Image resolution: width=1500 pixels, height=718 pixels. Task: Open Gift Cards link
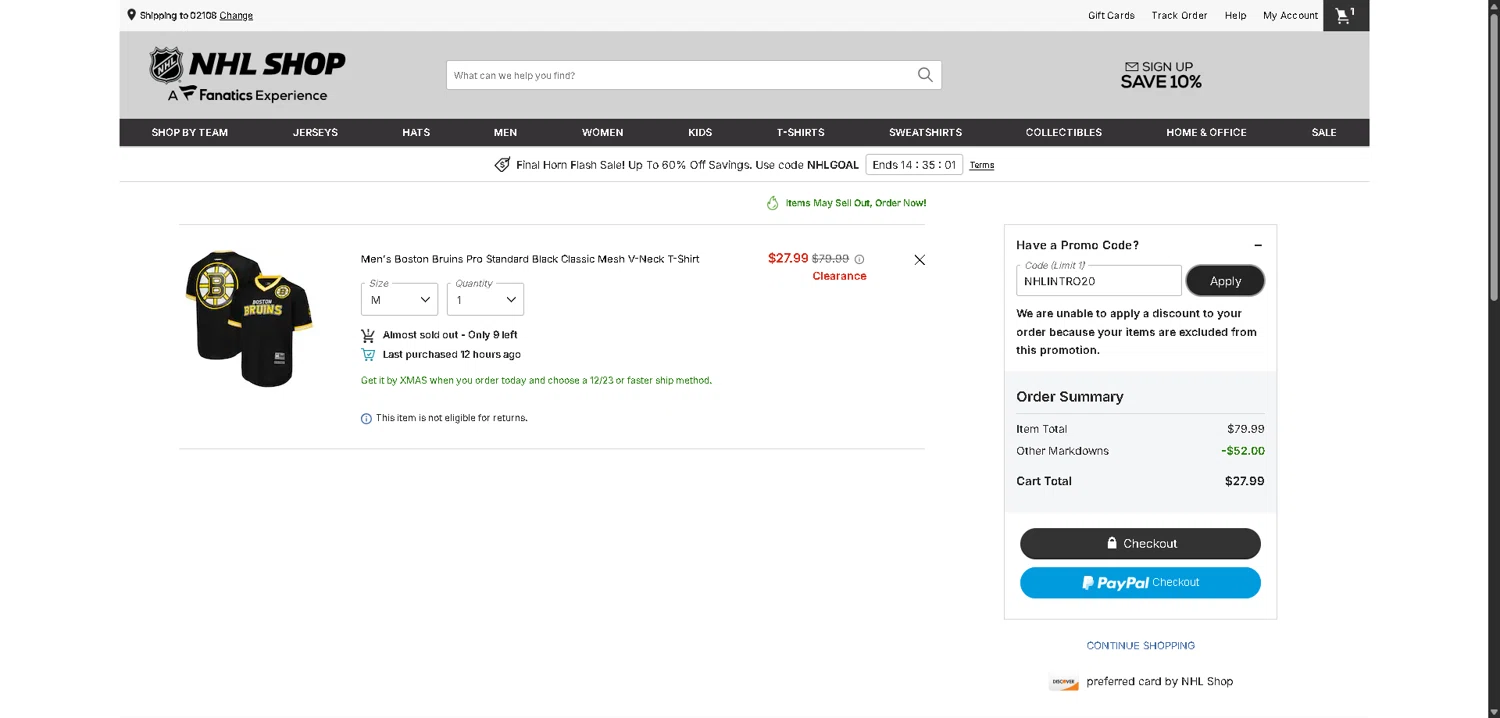point(1111,16)
